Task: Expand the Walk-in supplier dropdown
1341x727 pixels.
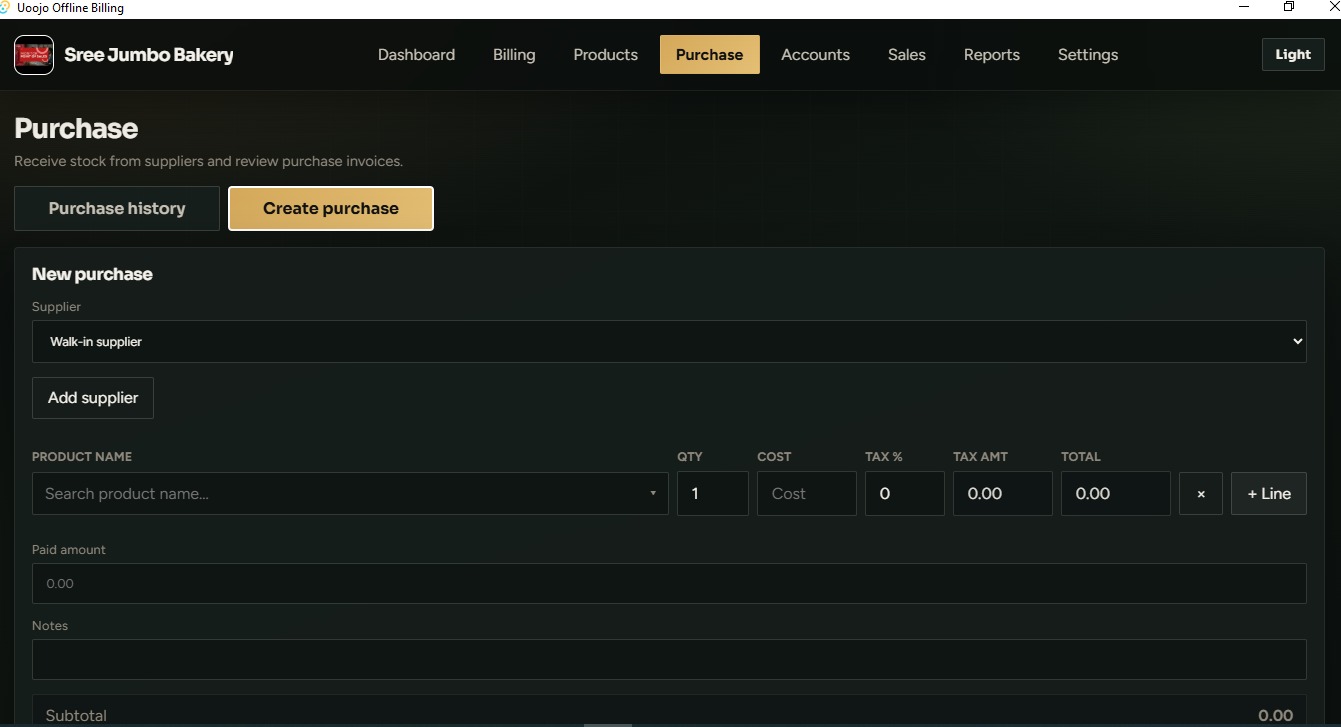Action: [x=669, y=342]
